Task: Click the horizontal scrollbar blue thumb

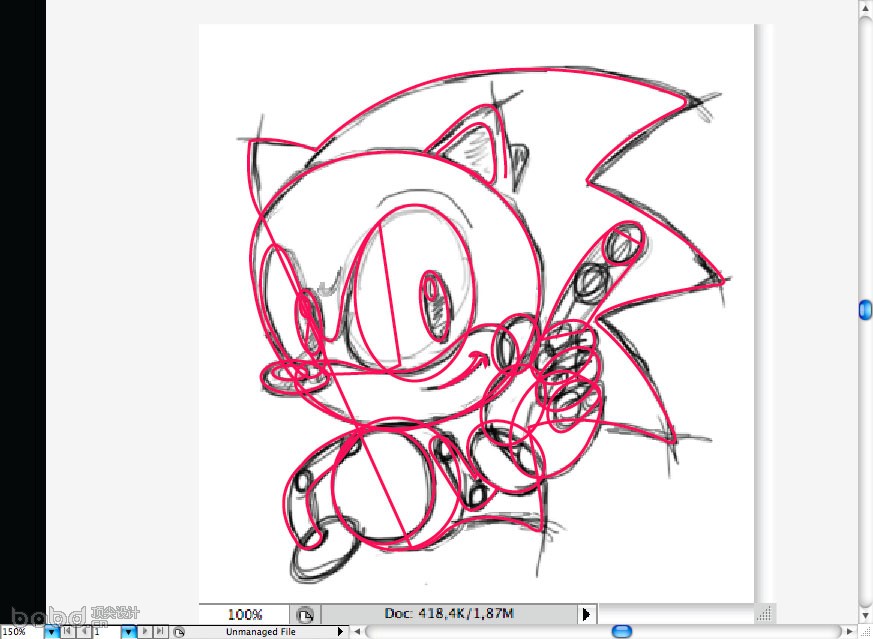Action: (621, 632)
